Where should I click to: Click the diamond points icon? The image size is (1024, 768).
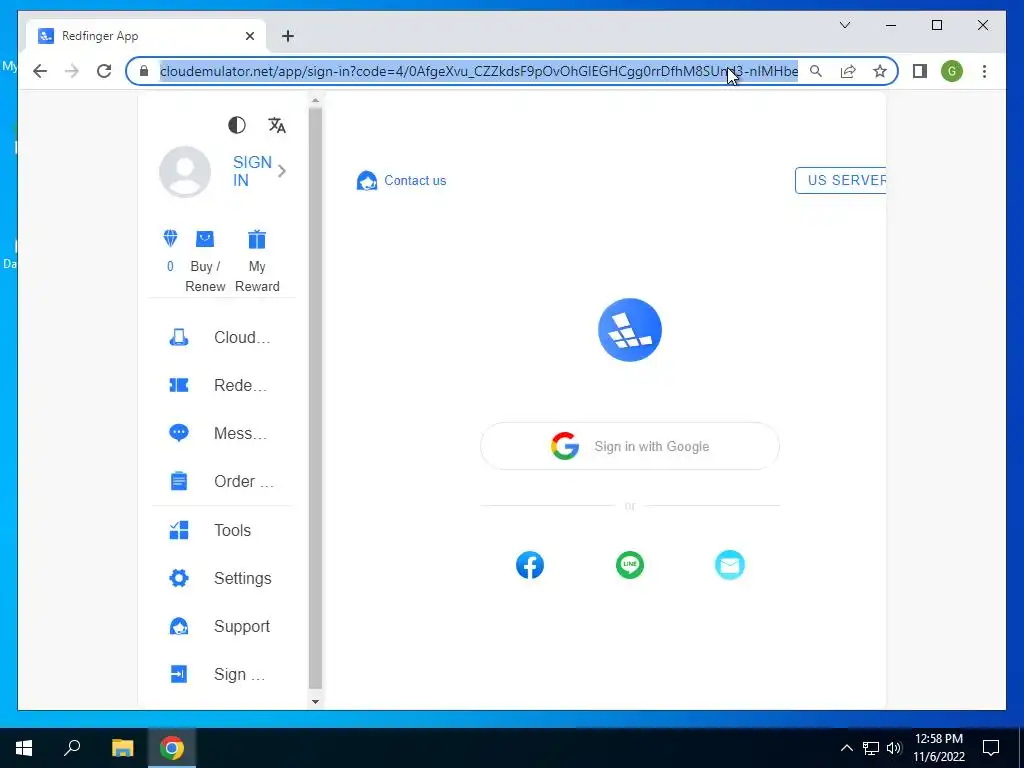click(170, 238)
